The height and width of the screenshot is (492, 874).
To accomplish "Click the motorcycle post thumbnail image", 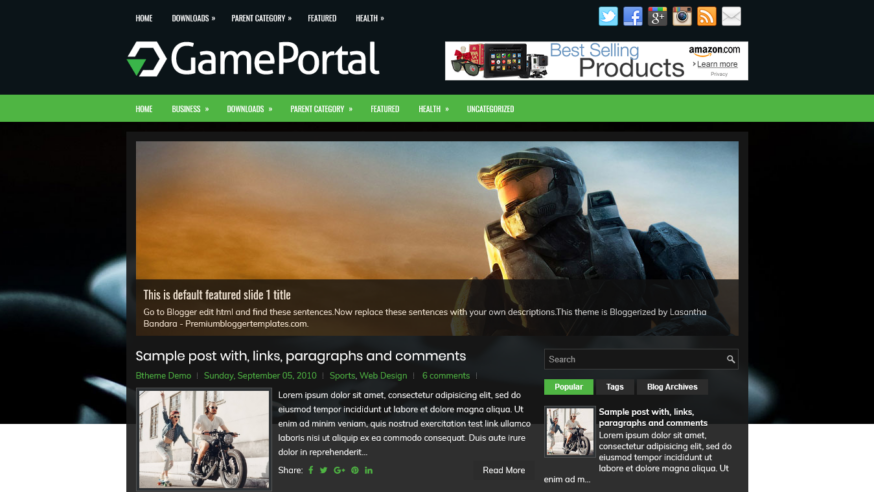I will point(204,439).
